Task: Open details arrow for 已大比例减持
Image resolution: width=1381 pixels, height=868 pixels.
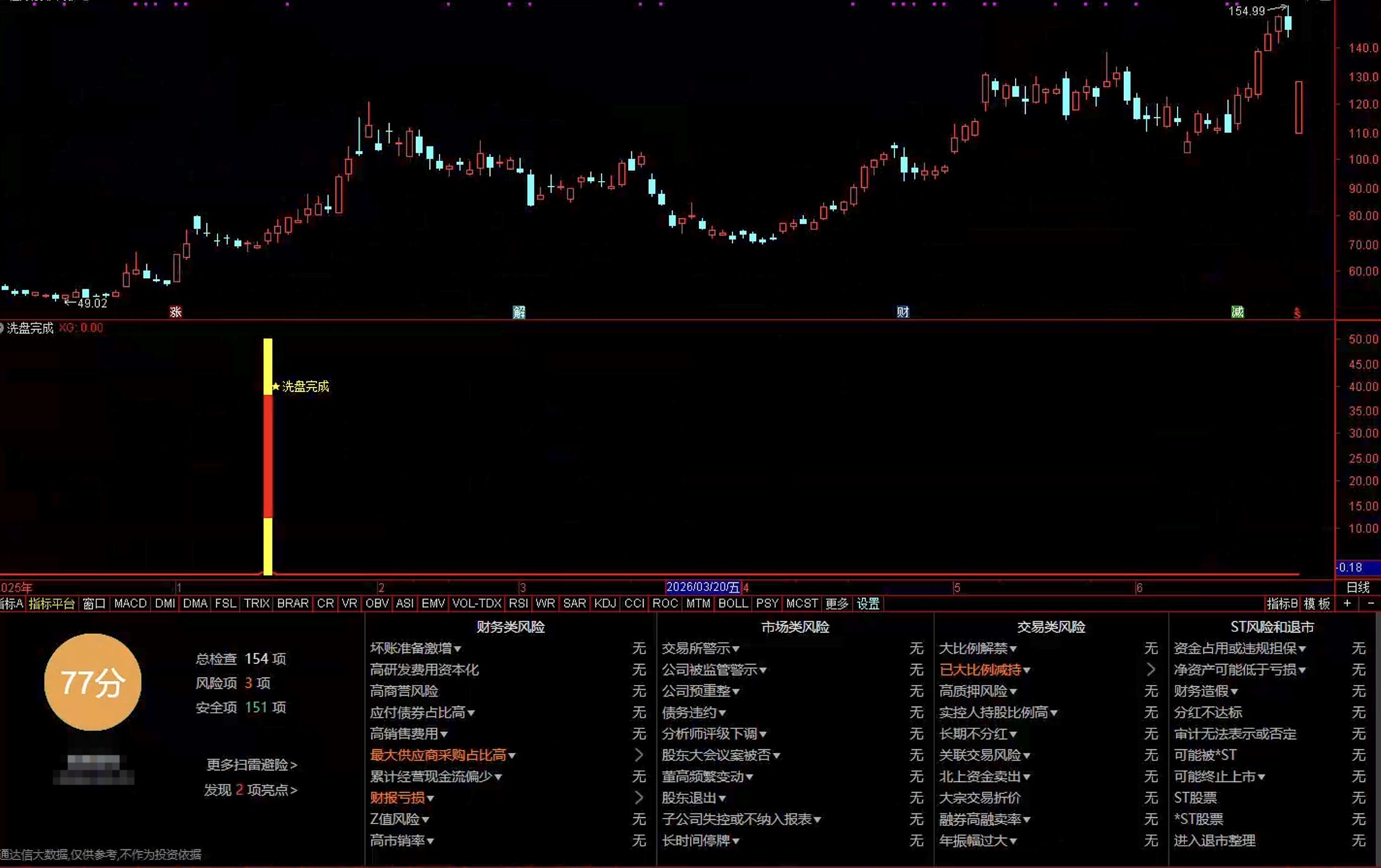Action: pyautogui.click(x=1150, y=670)
